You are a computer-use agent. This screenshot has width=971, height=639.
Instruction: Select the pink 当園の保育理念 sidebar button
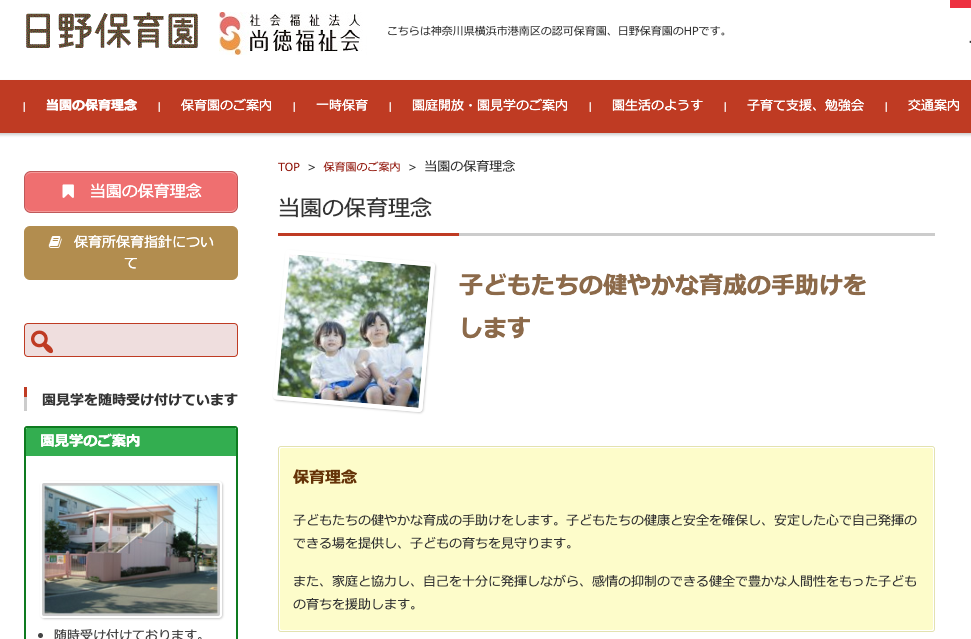pos(131,192)
